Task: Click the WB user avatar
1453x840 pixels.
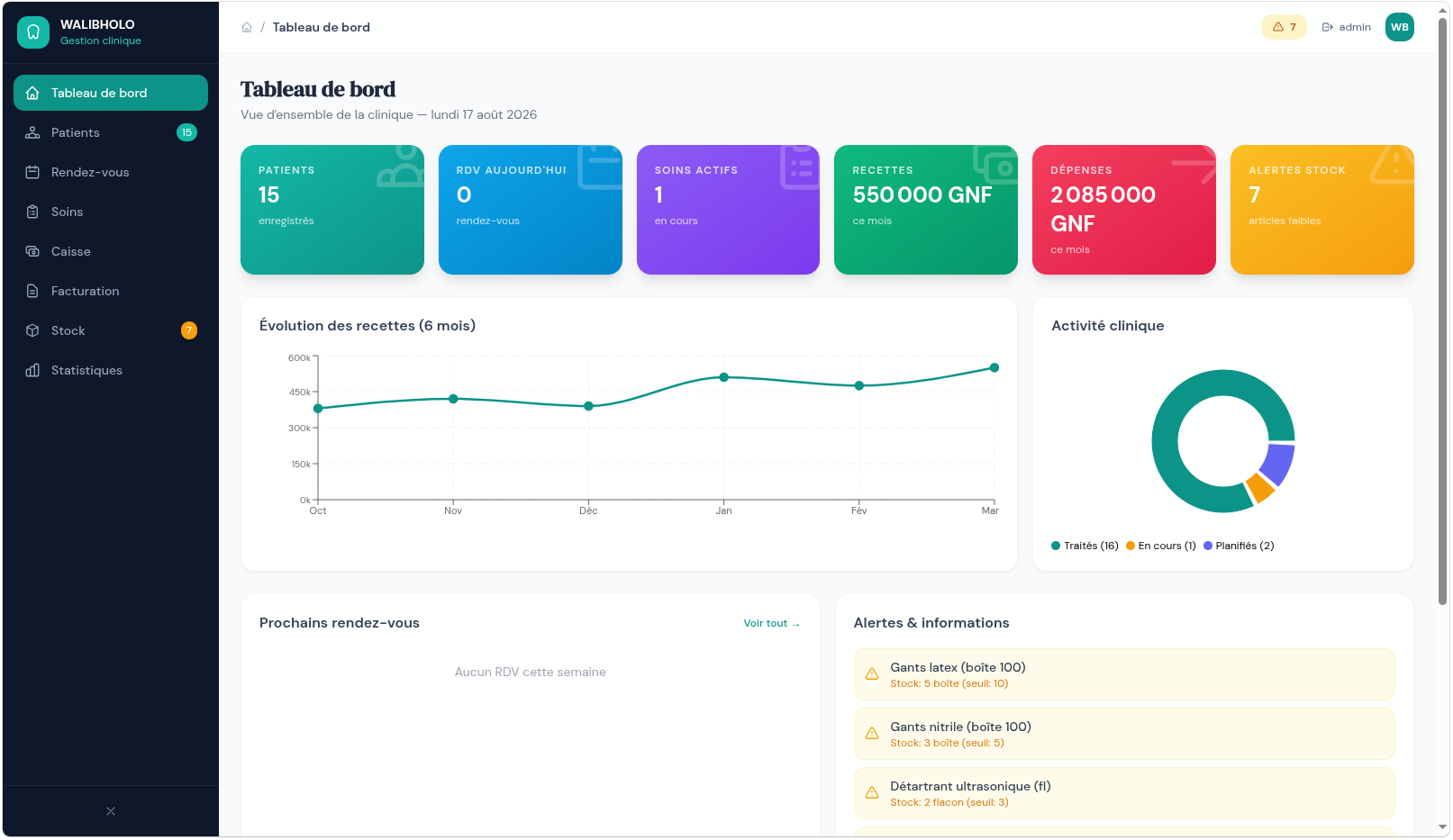Action: tap(1400, 27)
